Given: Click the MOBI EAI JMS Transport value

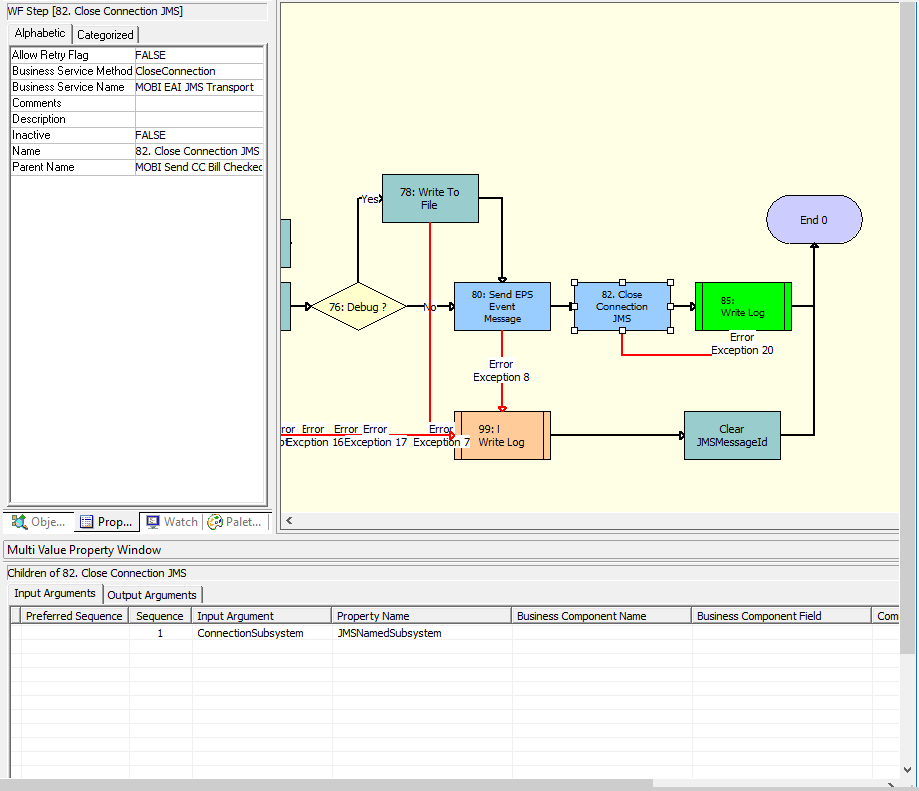Looking at the screenshot, I should pyautogui.click(x=199, y=87).
